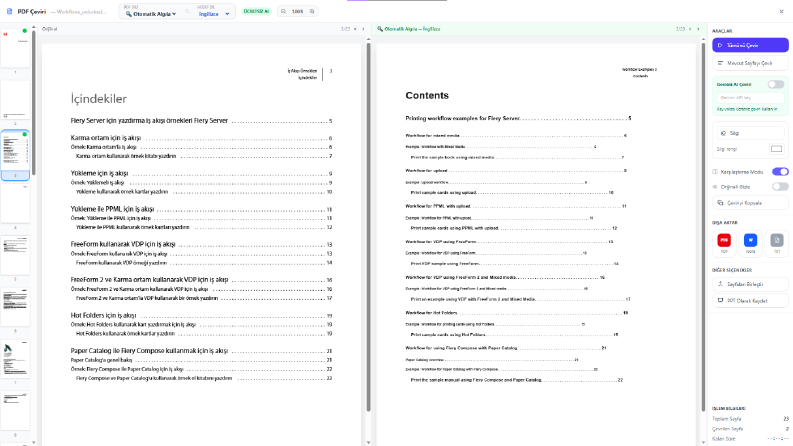The width and height of the screenshot is (793, 446).
Task: Toggle Karşılaştırma Modu switch
Action: pyautogui.click(x=780, y=171)
